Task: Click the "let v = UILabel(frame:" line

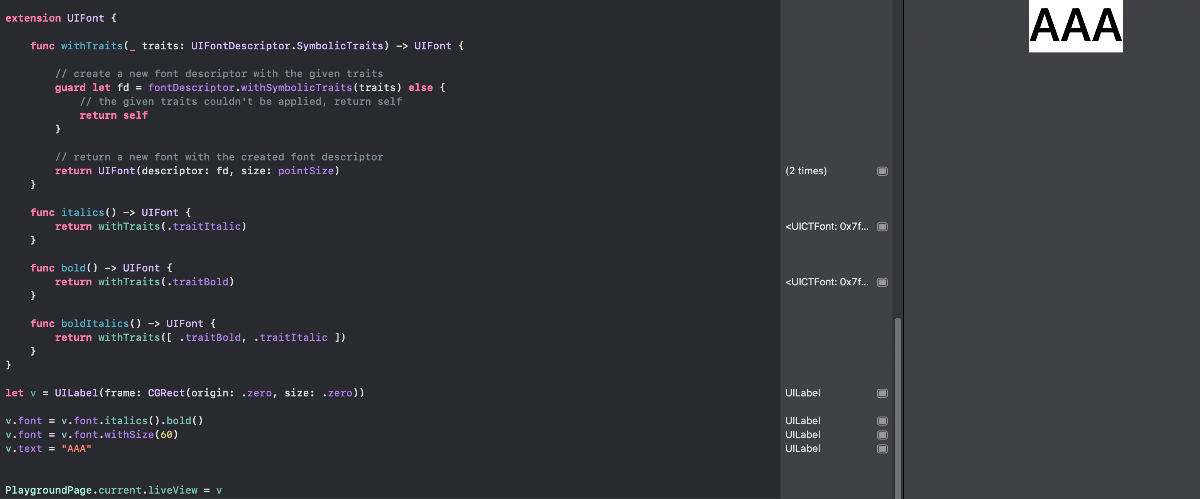Action: (x=185, y=394)
